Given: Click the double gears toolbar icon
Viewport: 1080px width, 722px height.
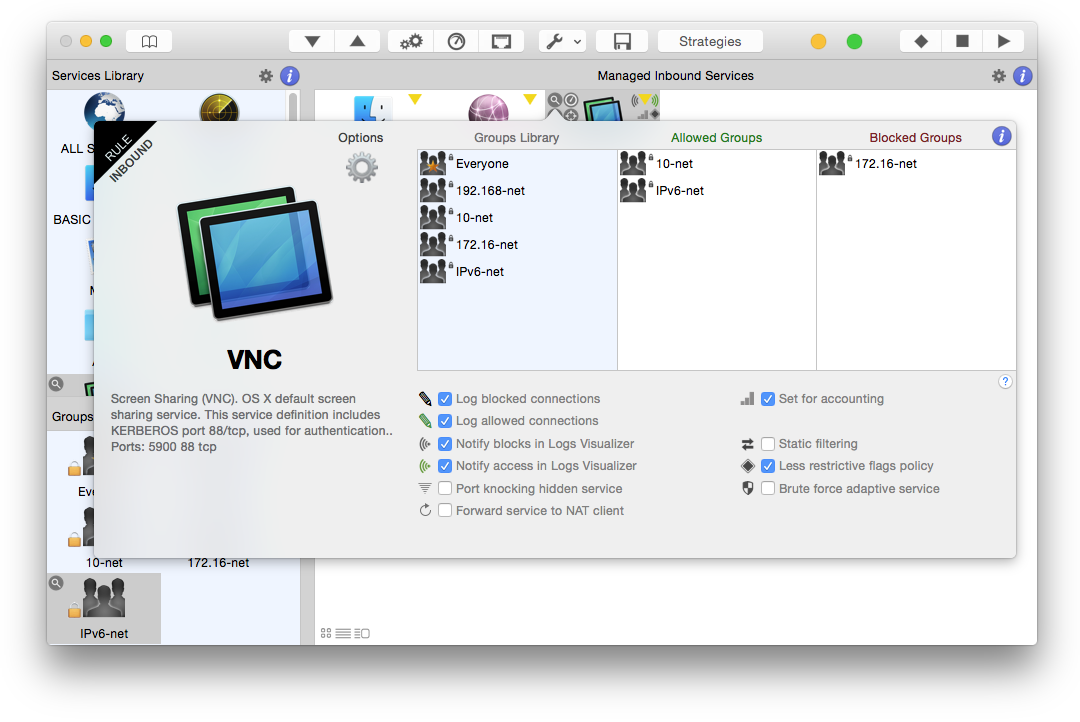Looking at the screenshot, I should [x=411, y=41].
